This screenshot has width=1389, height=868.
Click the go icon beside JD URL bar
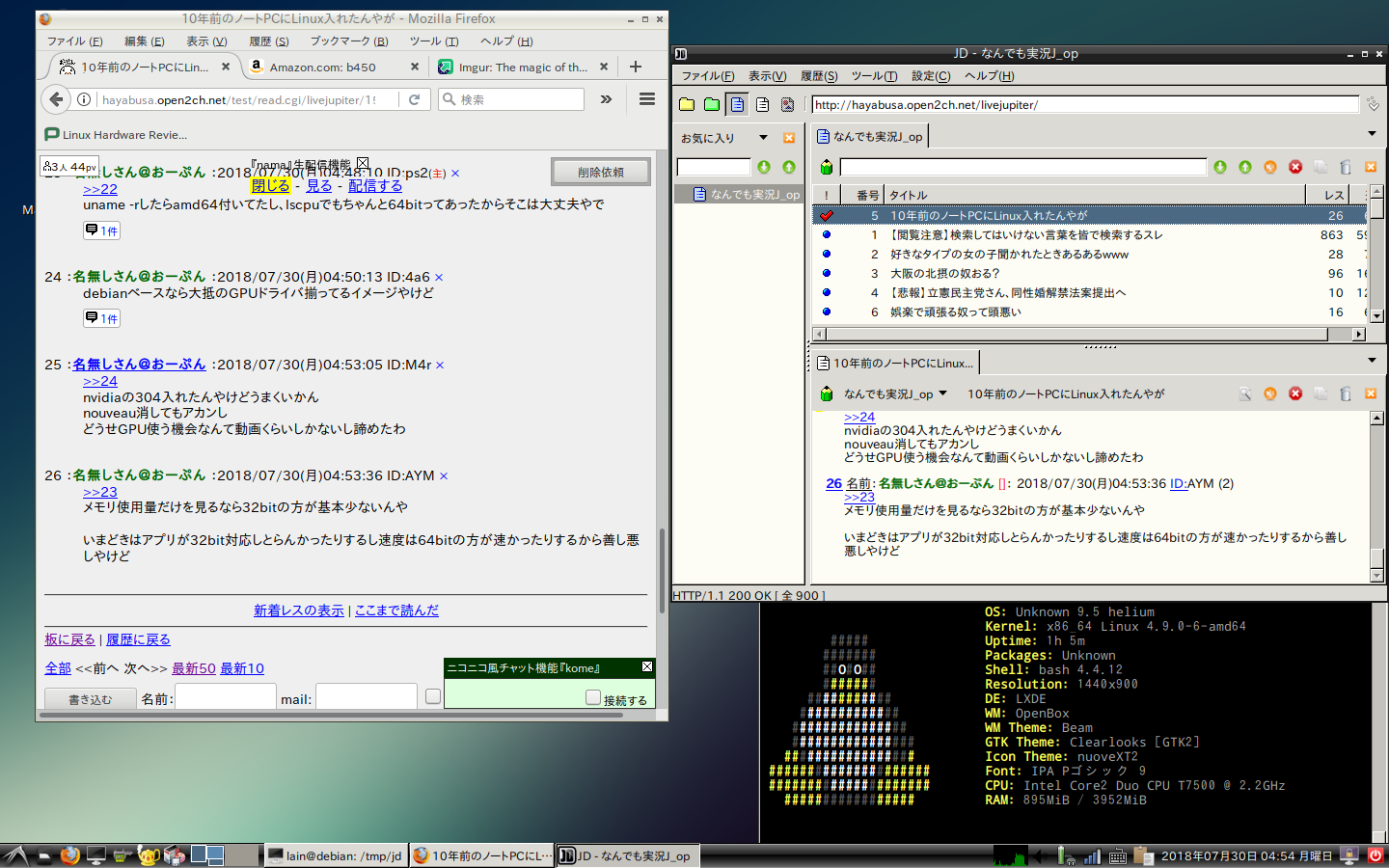1373,104
